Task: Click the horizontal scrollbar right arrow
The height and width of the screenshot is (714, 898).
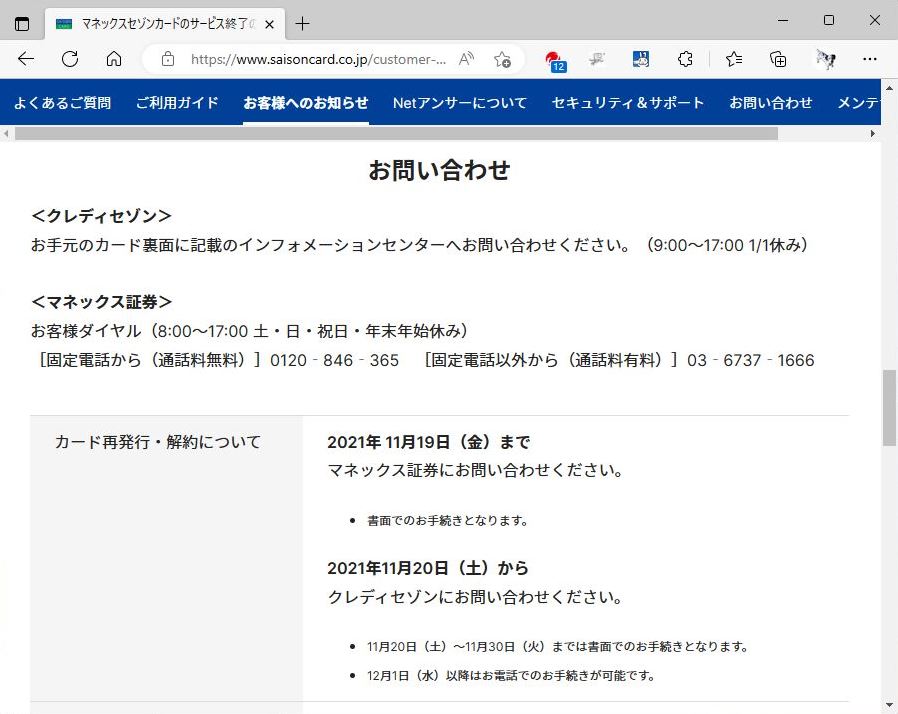Action: point(873,133)
